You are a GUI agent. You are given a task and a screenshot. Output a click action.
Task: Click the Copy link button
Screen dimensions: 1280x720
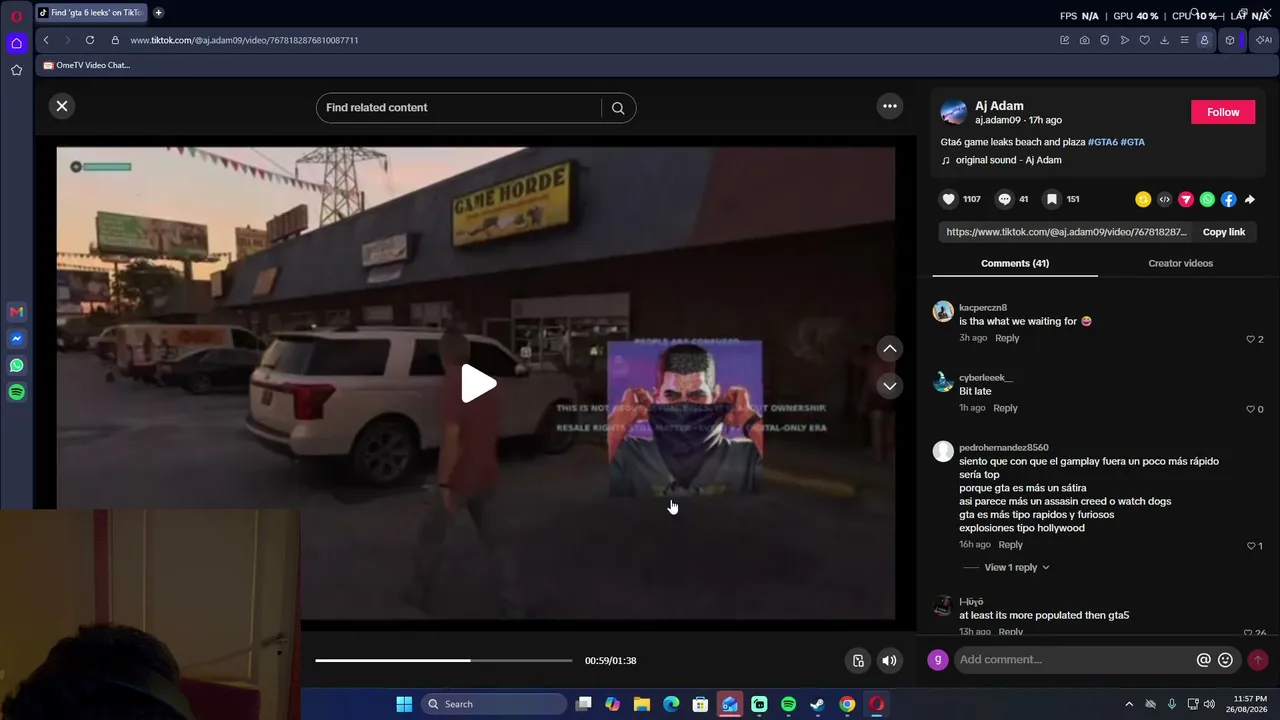click(1224, 232)
